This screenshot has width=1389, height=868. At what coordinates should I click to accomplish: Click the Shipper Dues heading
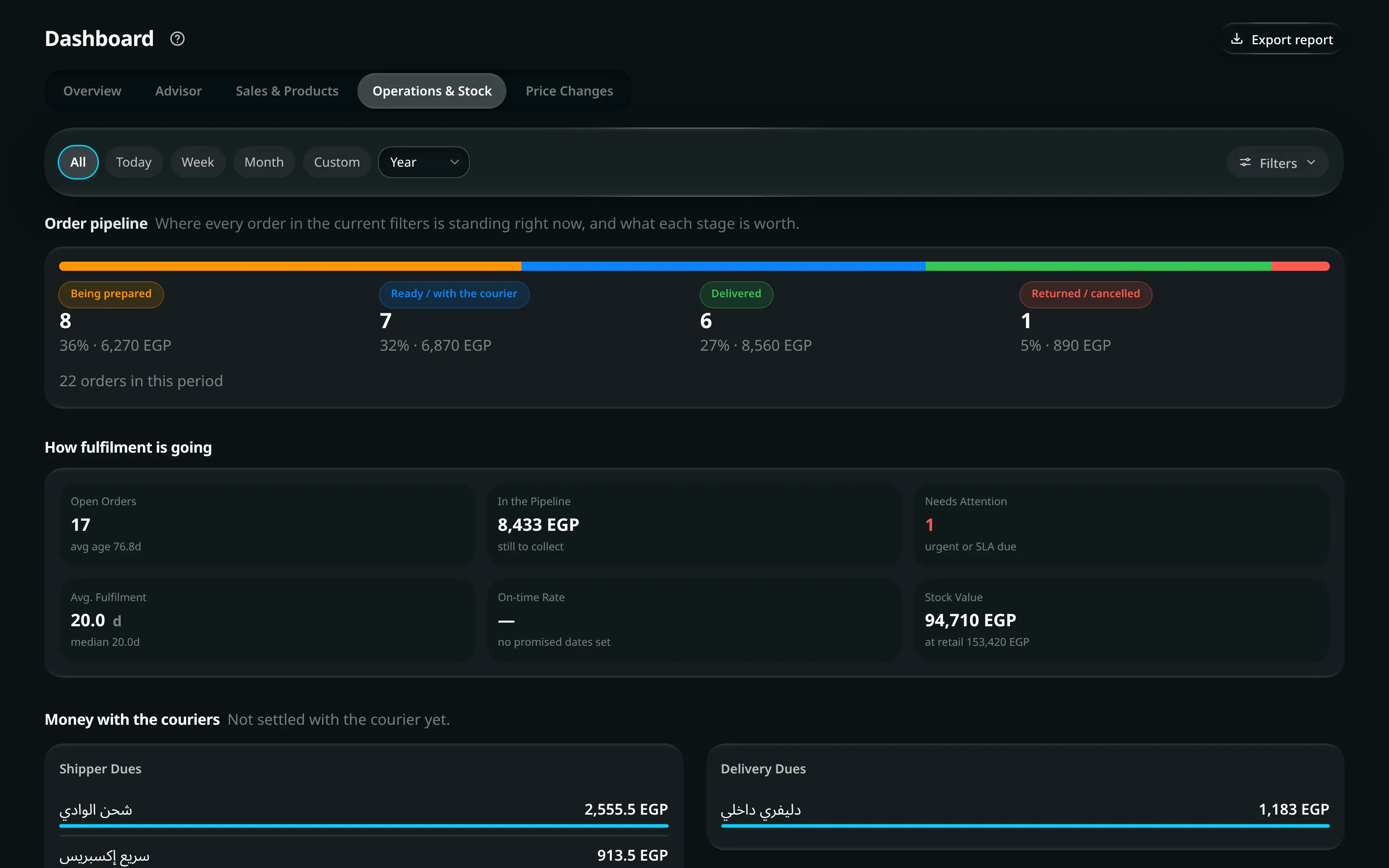point(100,769)
